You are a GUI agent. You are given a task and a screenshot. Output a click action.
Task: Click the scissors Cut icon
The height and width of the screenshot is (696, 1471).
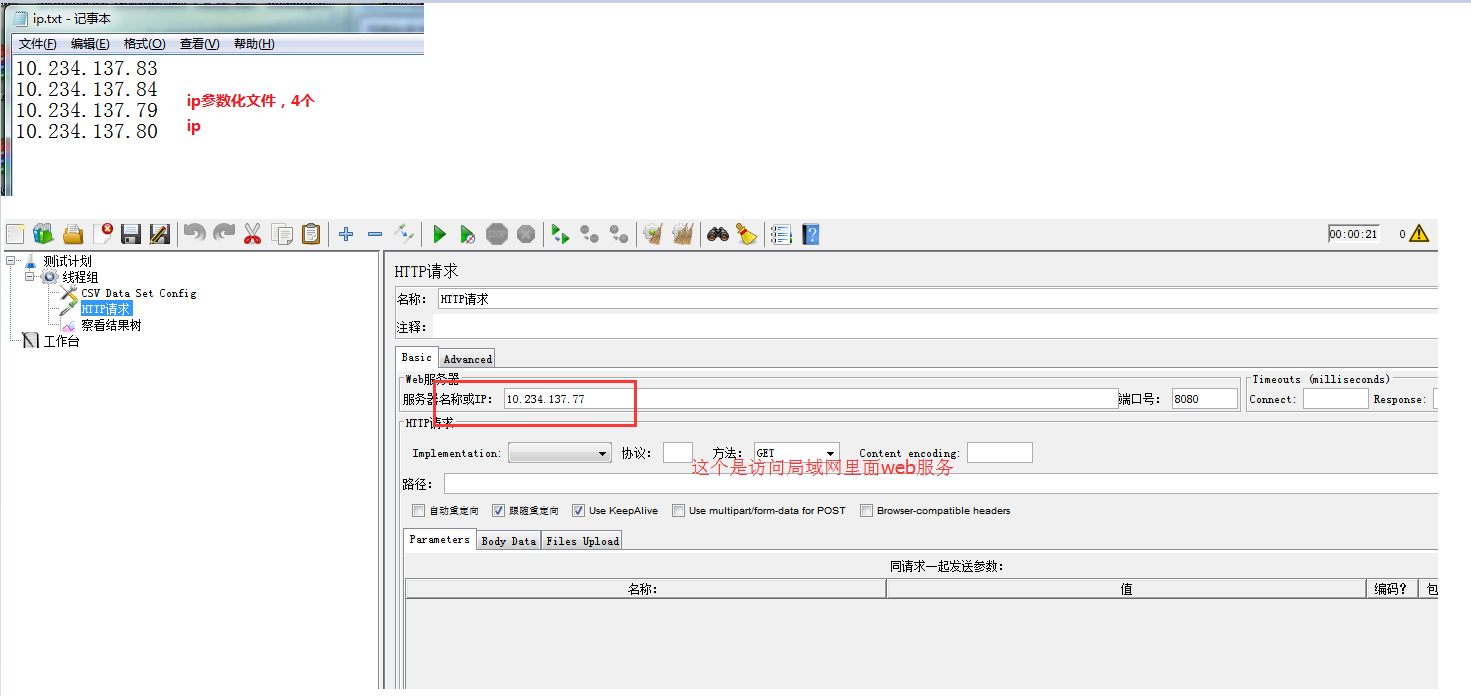click(252, 234)
